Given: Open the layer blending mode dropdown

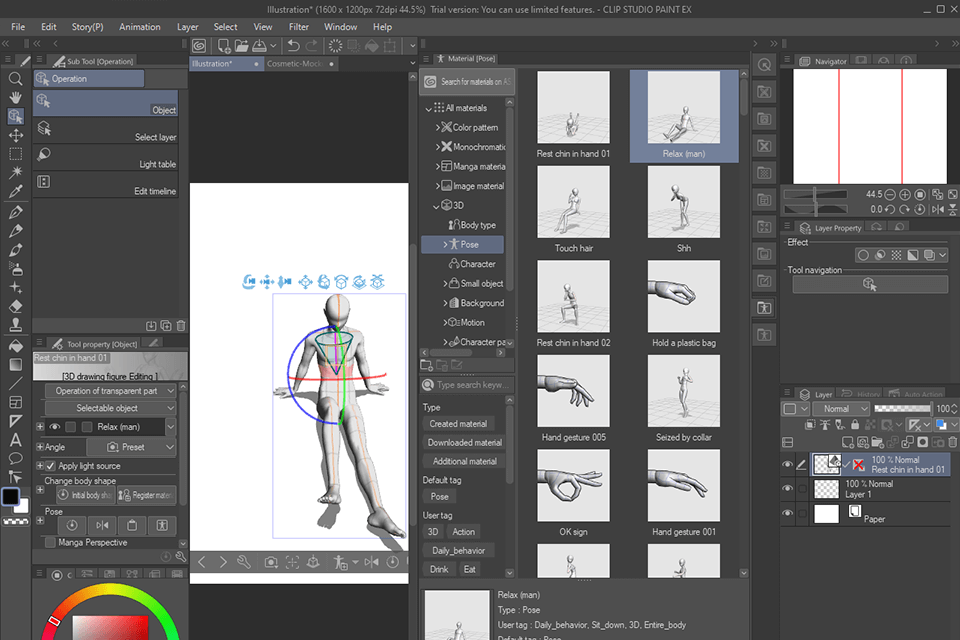Looking at the screenshot, I should [840, 408].
